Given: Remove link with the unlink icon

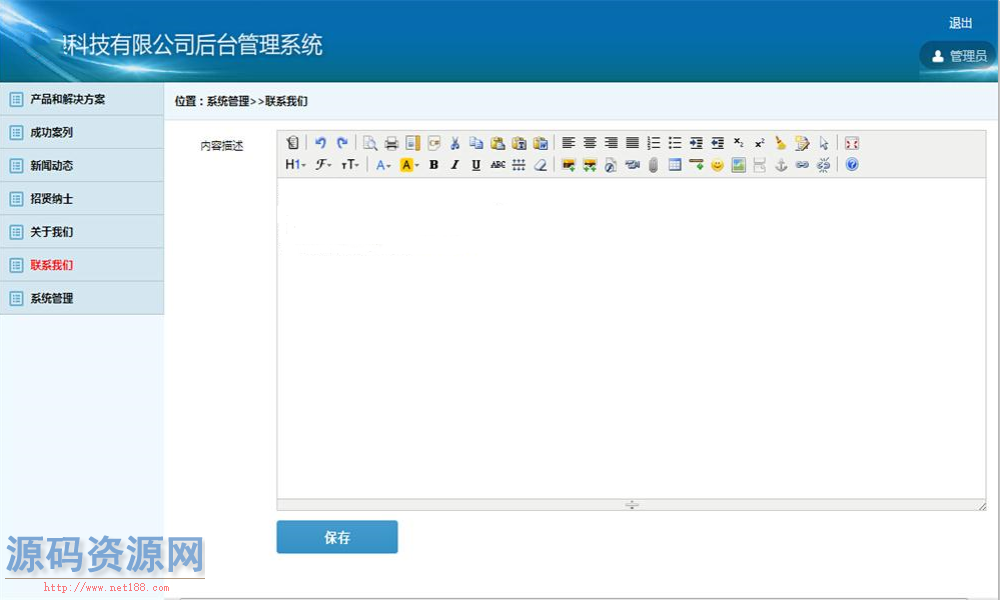Looking at the screenshot, I should click(x=823, y=165).
